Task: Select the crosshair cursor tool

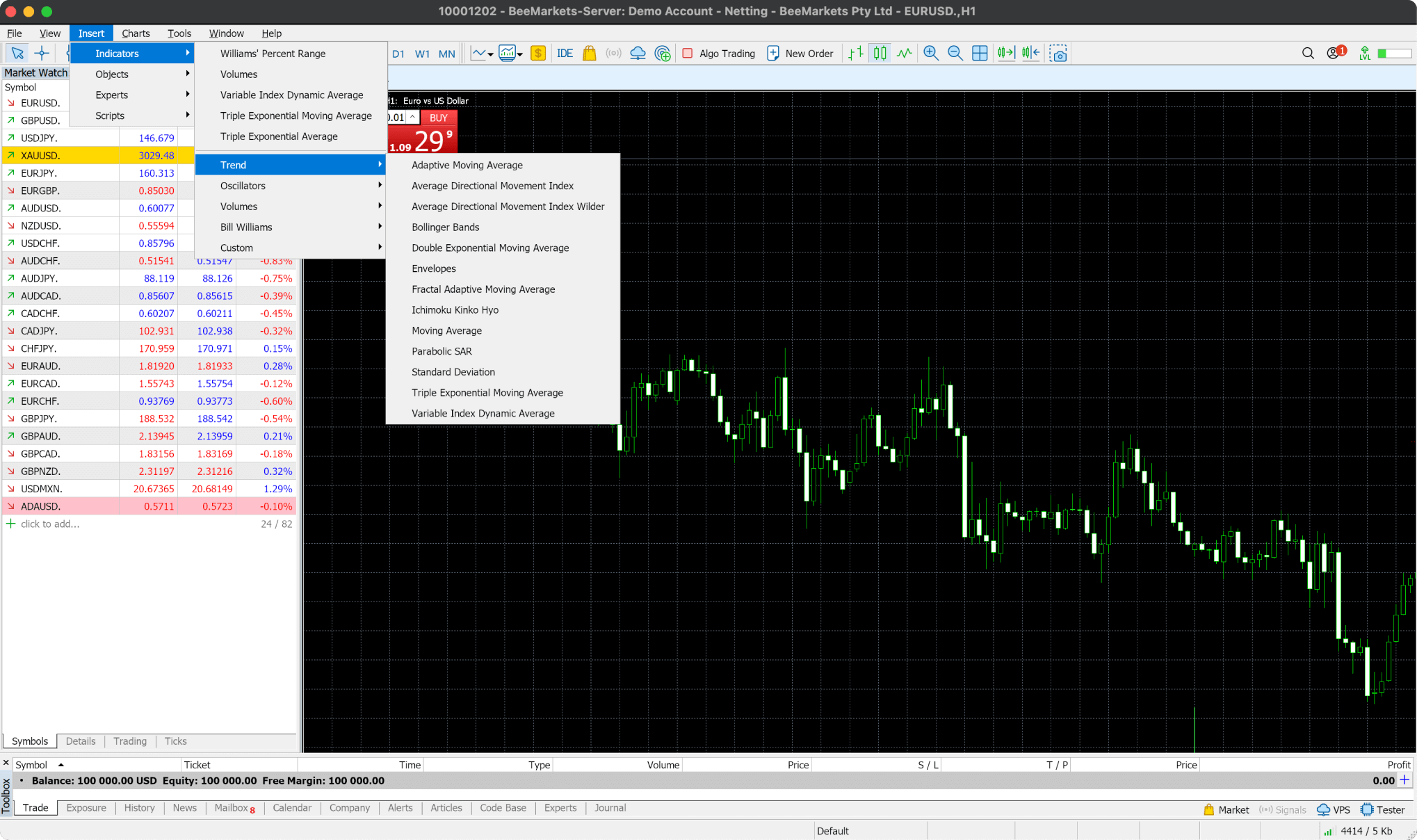Action: pyautogui.click(x=42, y=53)
